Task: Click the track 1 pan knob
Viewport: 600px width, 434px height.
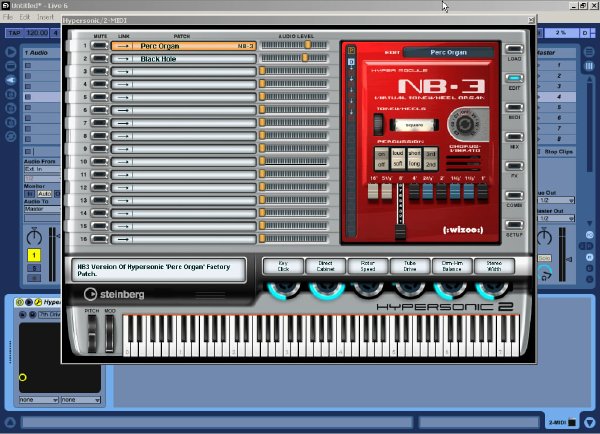Action: click(x=34, y=237)
